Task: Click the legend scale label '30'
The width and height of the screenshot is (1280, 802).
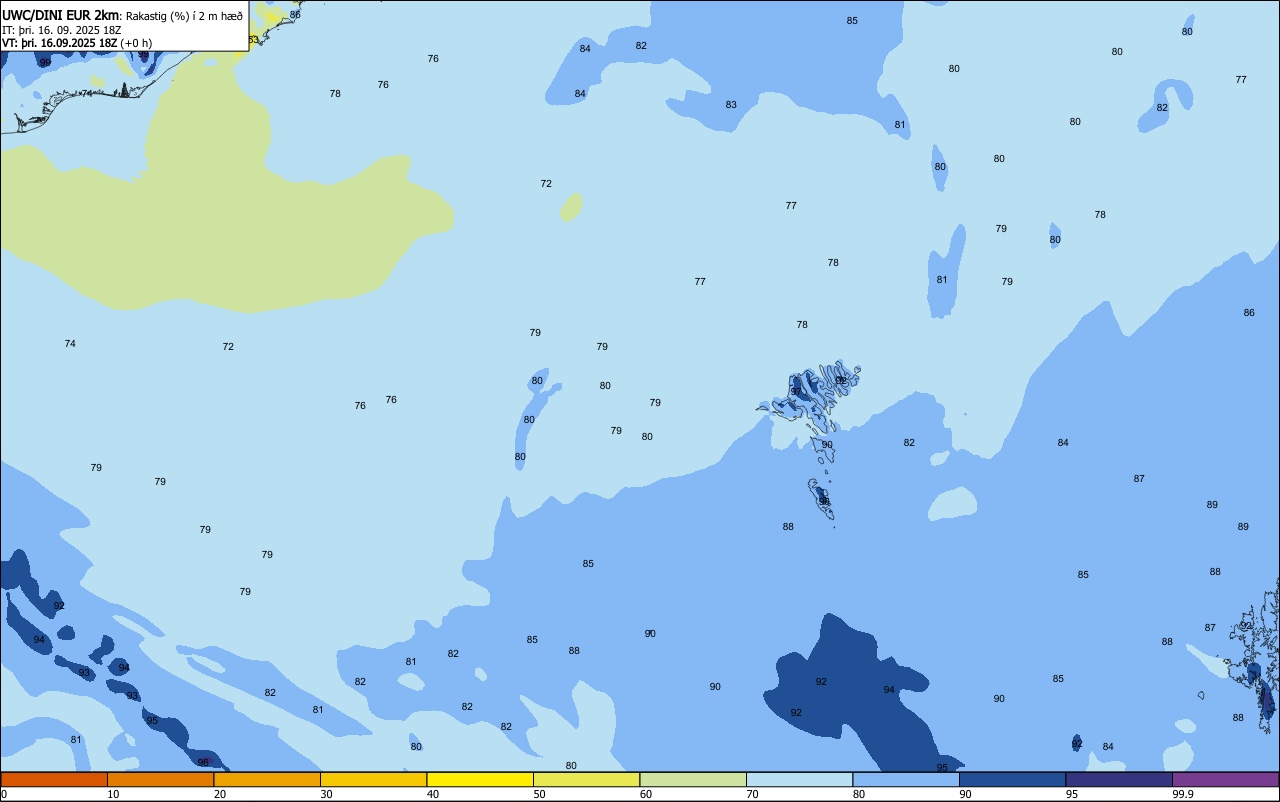Action: click(326, 794)
